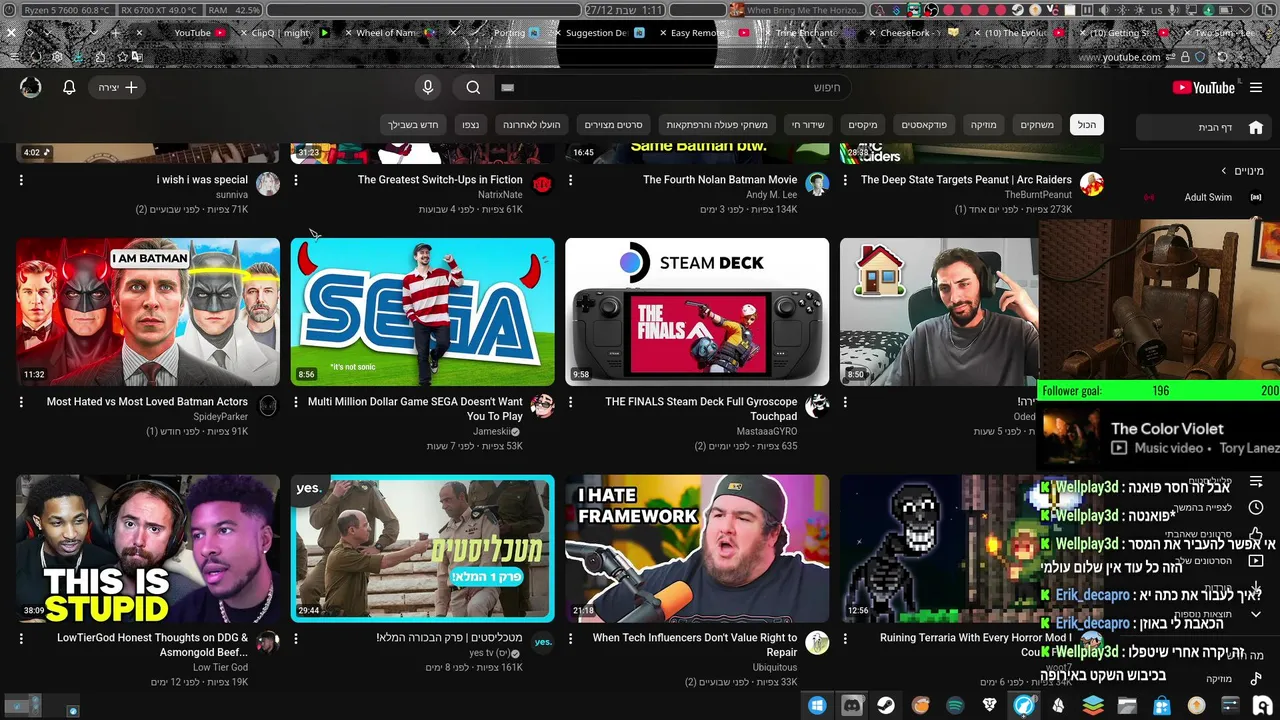The height and width of the screenshot is (720, 1280).
Task: Open the Adult Swim subscription
Action: point(1208,197)
